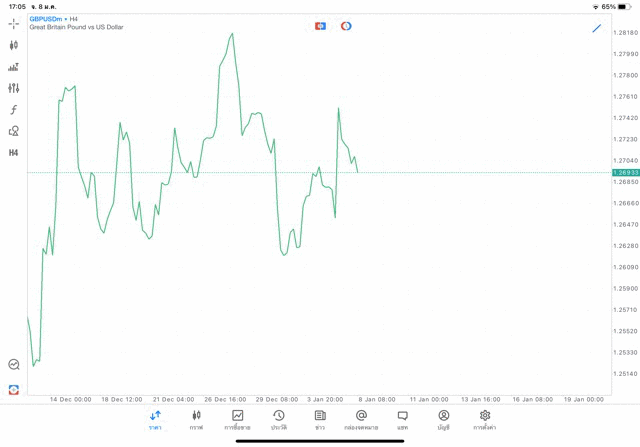Open the ข่าว news tab
Screen dimensions: 640x447
click(320, 419)
